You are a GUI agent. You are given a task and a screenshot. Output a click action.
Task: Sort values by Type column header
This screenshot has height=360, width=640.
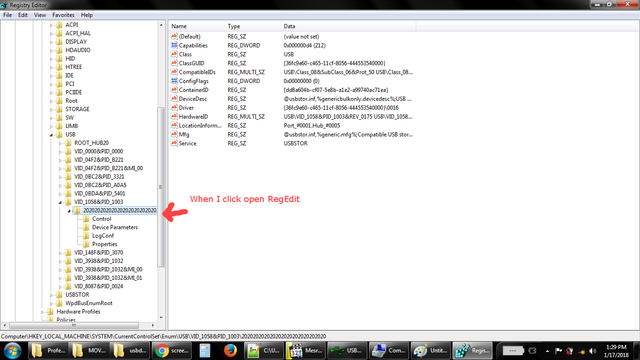[253, 26]
